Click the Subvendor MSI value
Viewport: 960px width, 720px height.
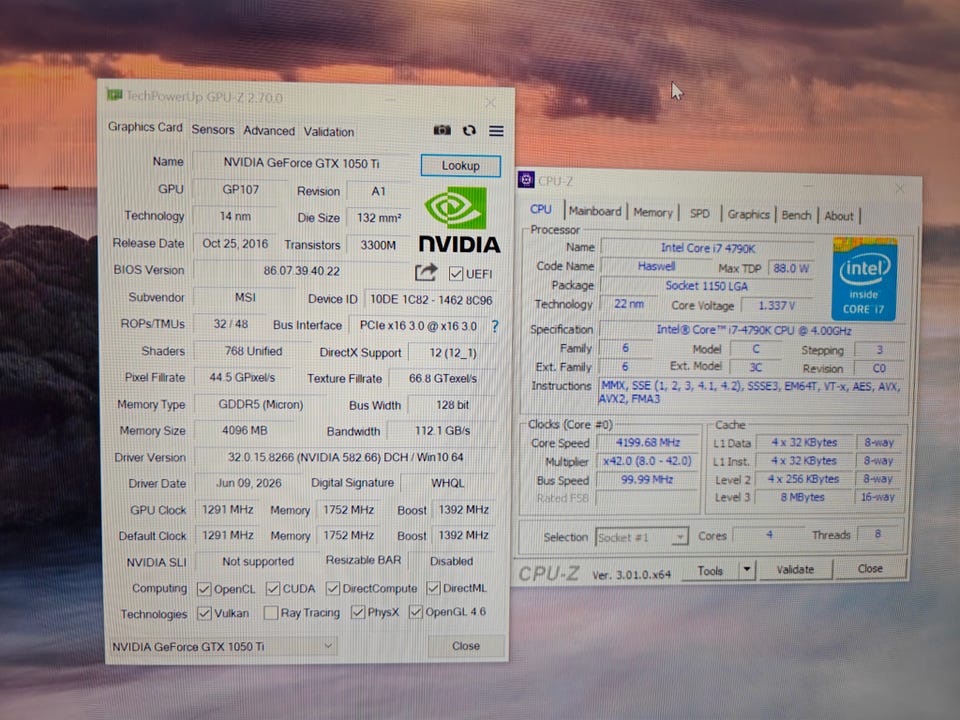(x=244, y=297)
